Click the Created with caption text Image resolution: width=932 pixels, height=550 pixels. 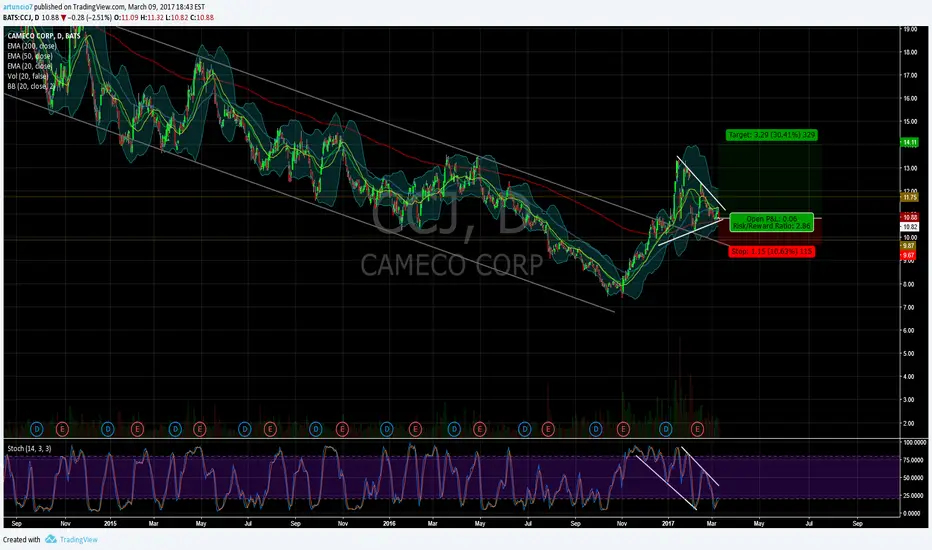(x=21, y=540)
